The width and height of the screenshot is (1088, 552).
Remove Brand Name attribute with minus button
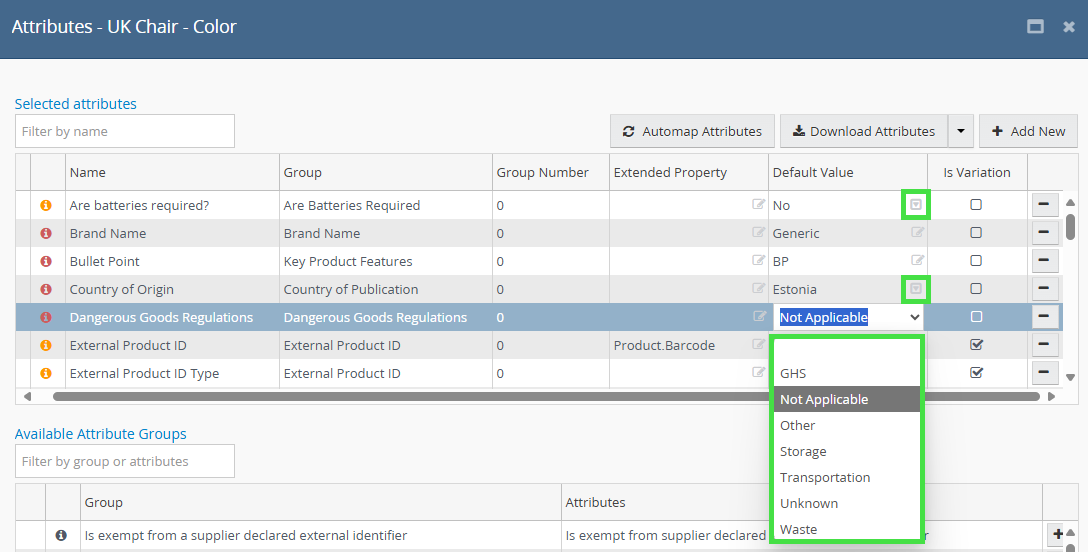click(x=1044, y=233)
